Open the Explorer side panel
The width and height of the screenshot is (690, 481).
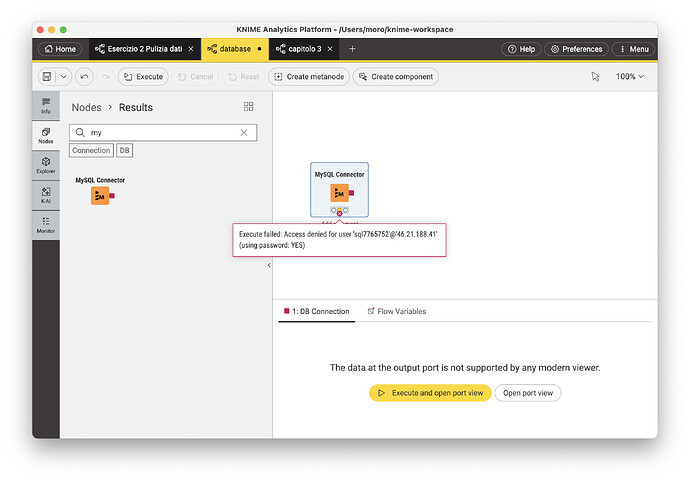click(46, 165)
